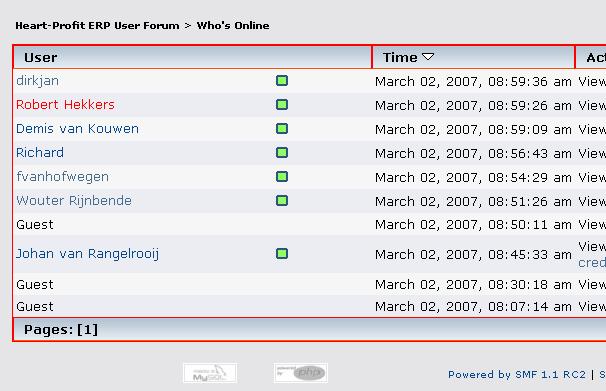Screen dimensions: 606x391
Task: Open the Who's Online breadcrumb link
Action: [x=233, y=26]
